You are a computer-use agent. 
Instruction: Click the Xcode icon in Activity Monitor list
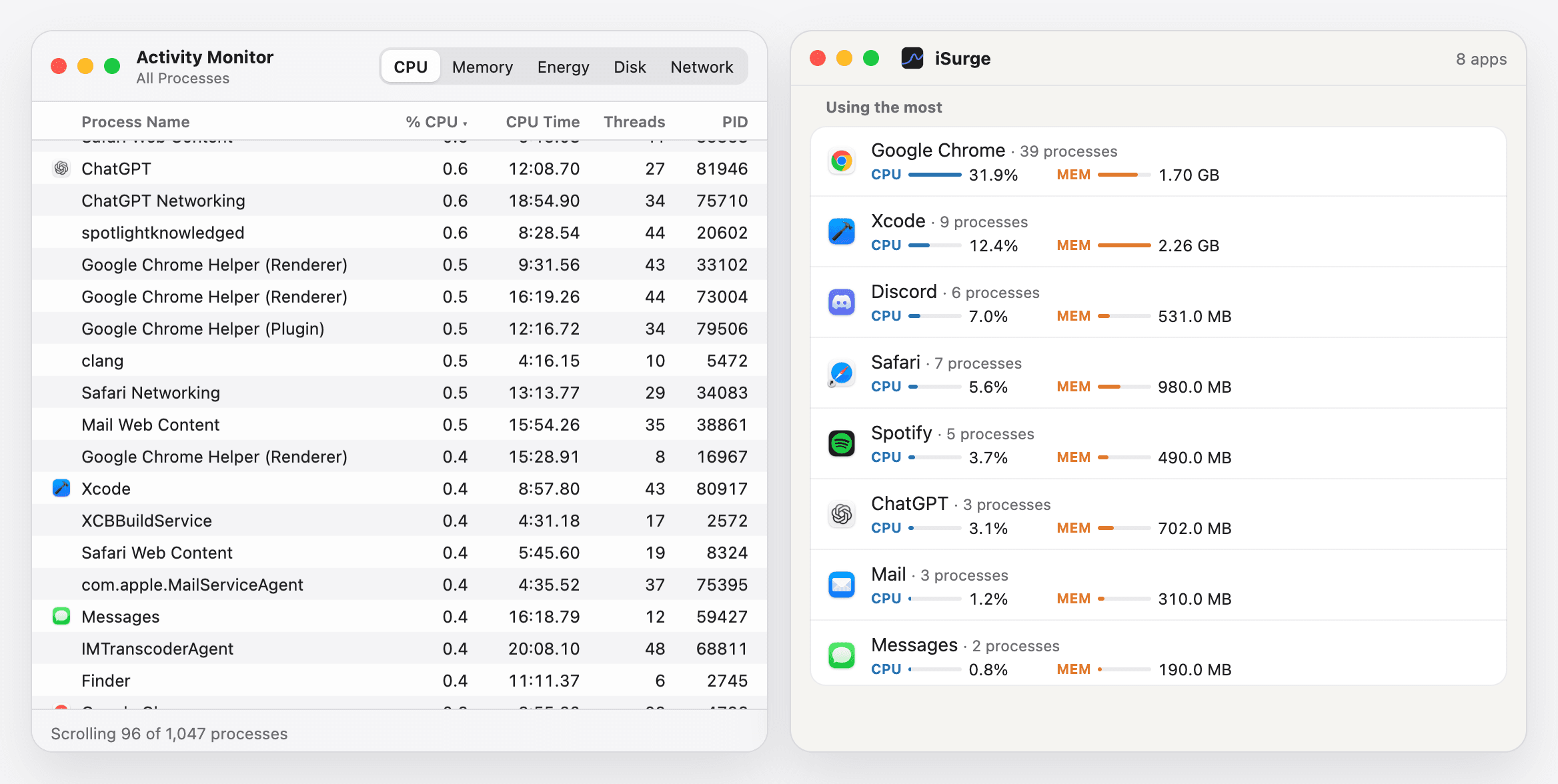pos(61,489)
